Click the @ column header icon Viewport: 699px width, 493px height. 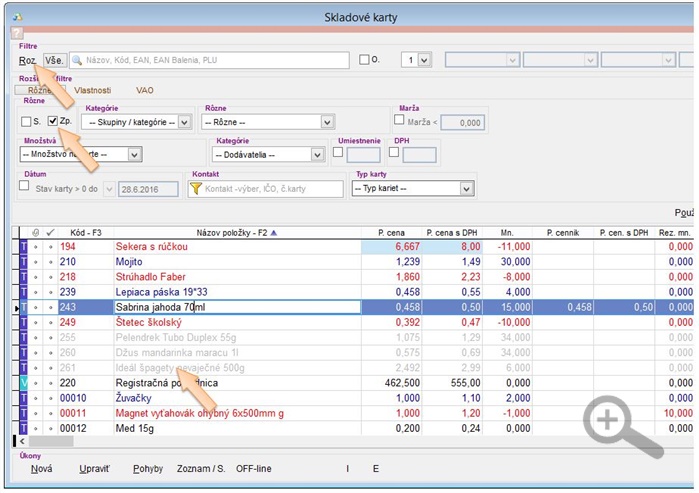36,232
